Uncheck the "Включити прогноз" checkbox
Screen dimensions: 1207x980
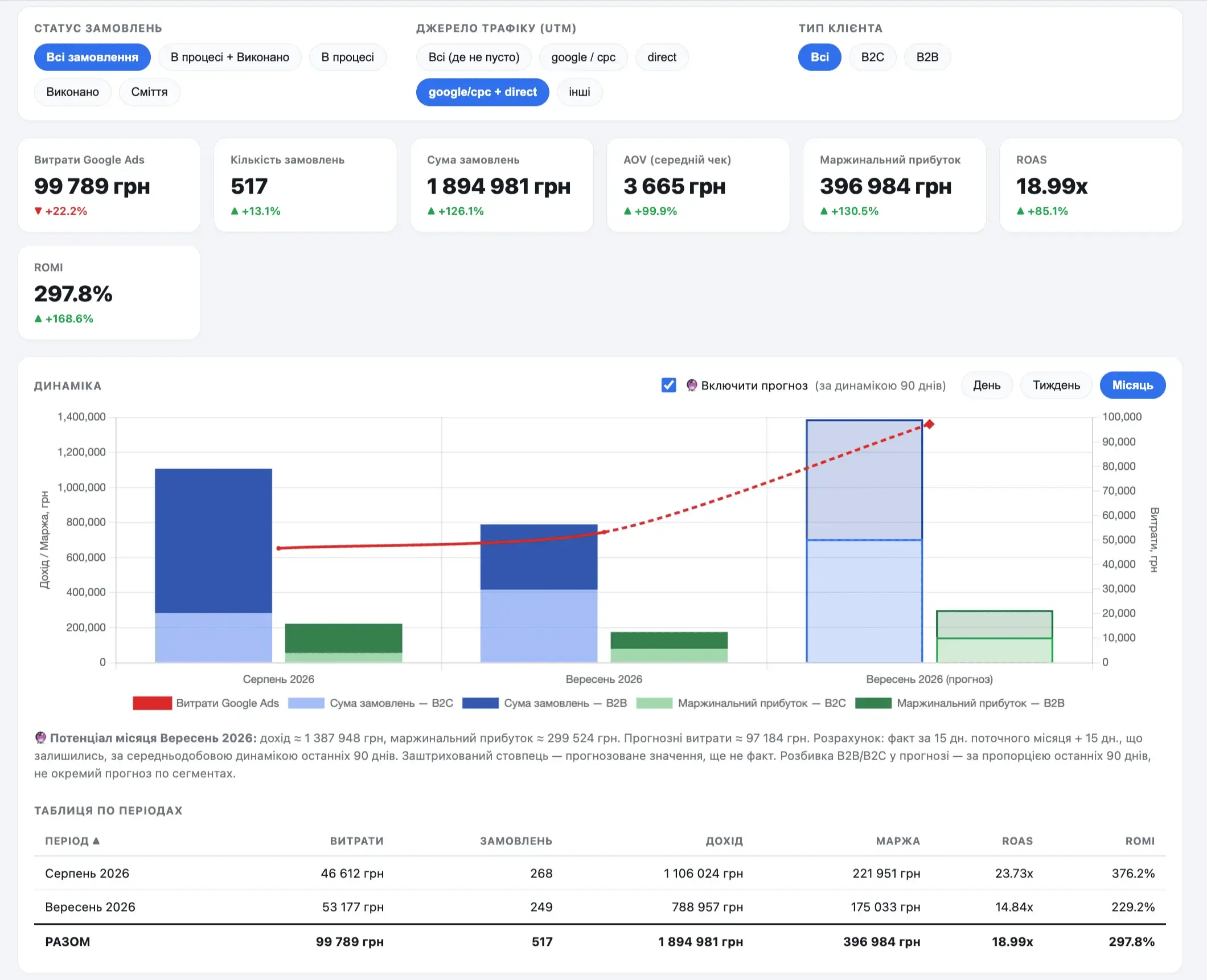pyautogui.click(x=669, y=386)
